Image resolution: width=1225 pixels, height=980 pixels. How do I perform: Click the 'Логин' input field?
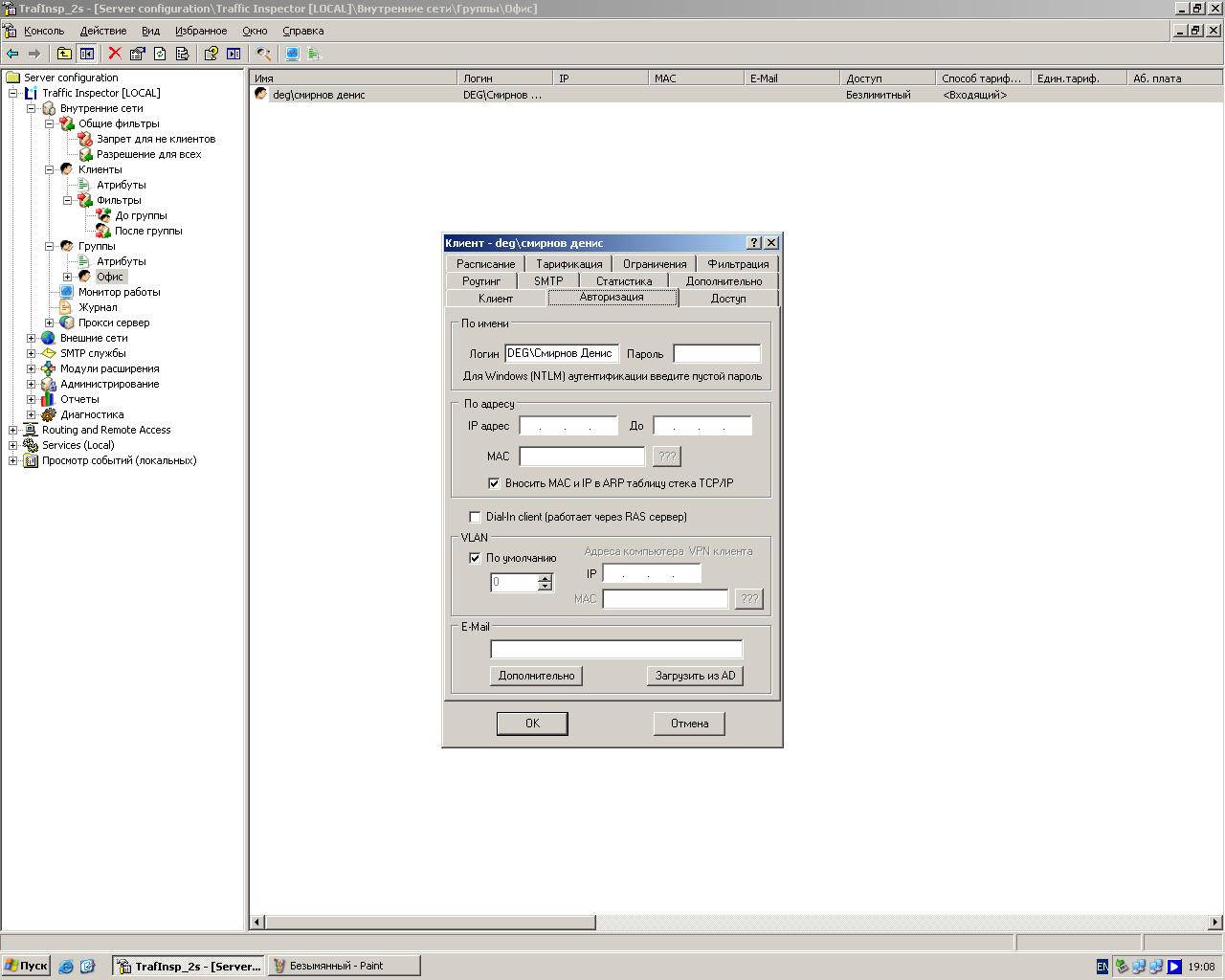(562, 354)
